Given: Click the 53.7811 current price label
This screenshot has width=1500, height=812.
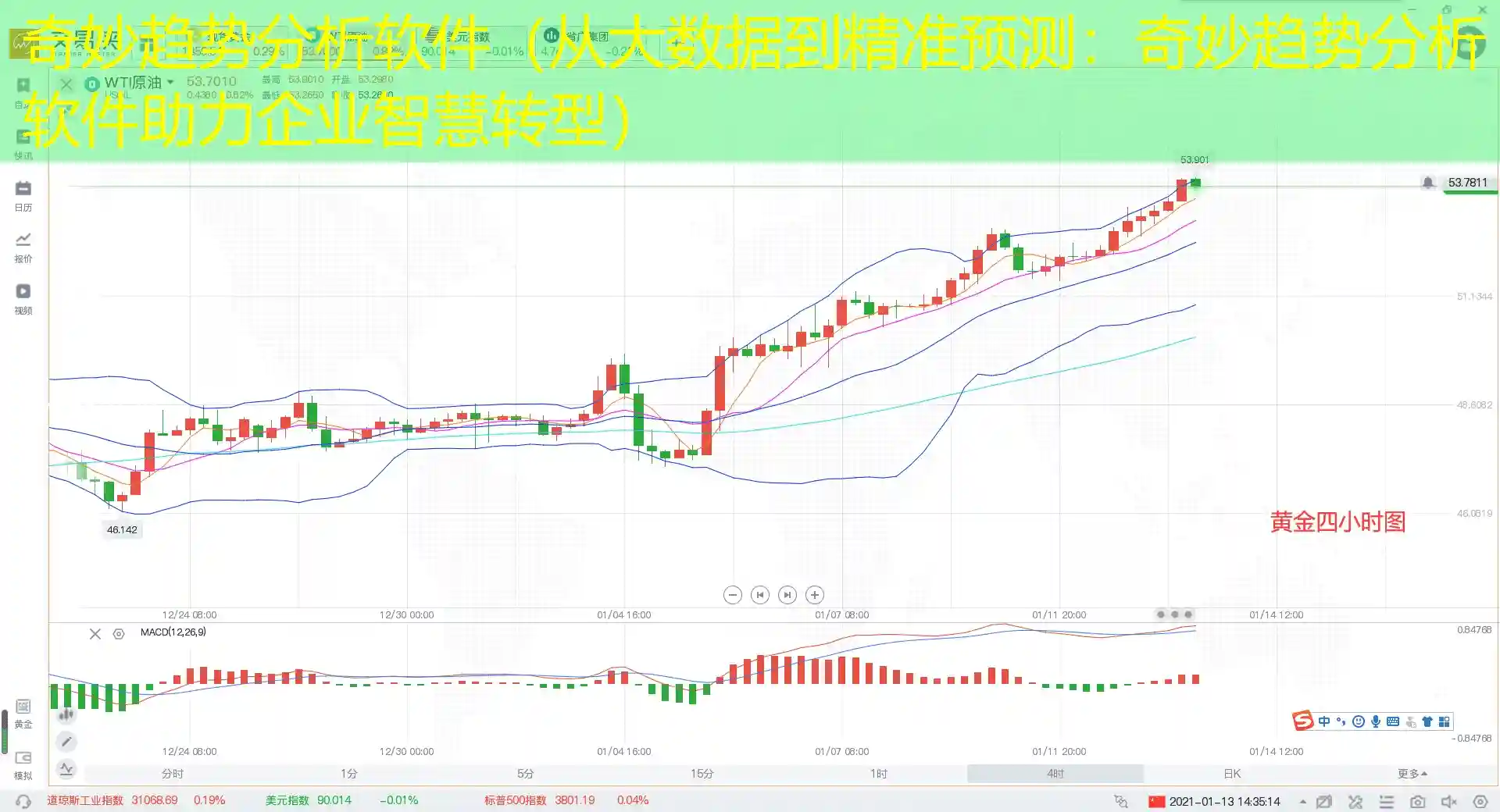Looking at the screenshot, I should pyautogui.click(x=1468, y=183).
